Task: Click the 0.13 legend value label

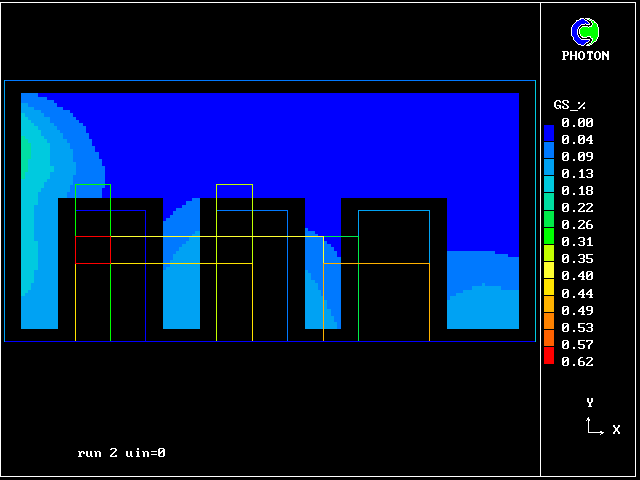Action: click(x=577, y=174)
